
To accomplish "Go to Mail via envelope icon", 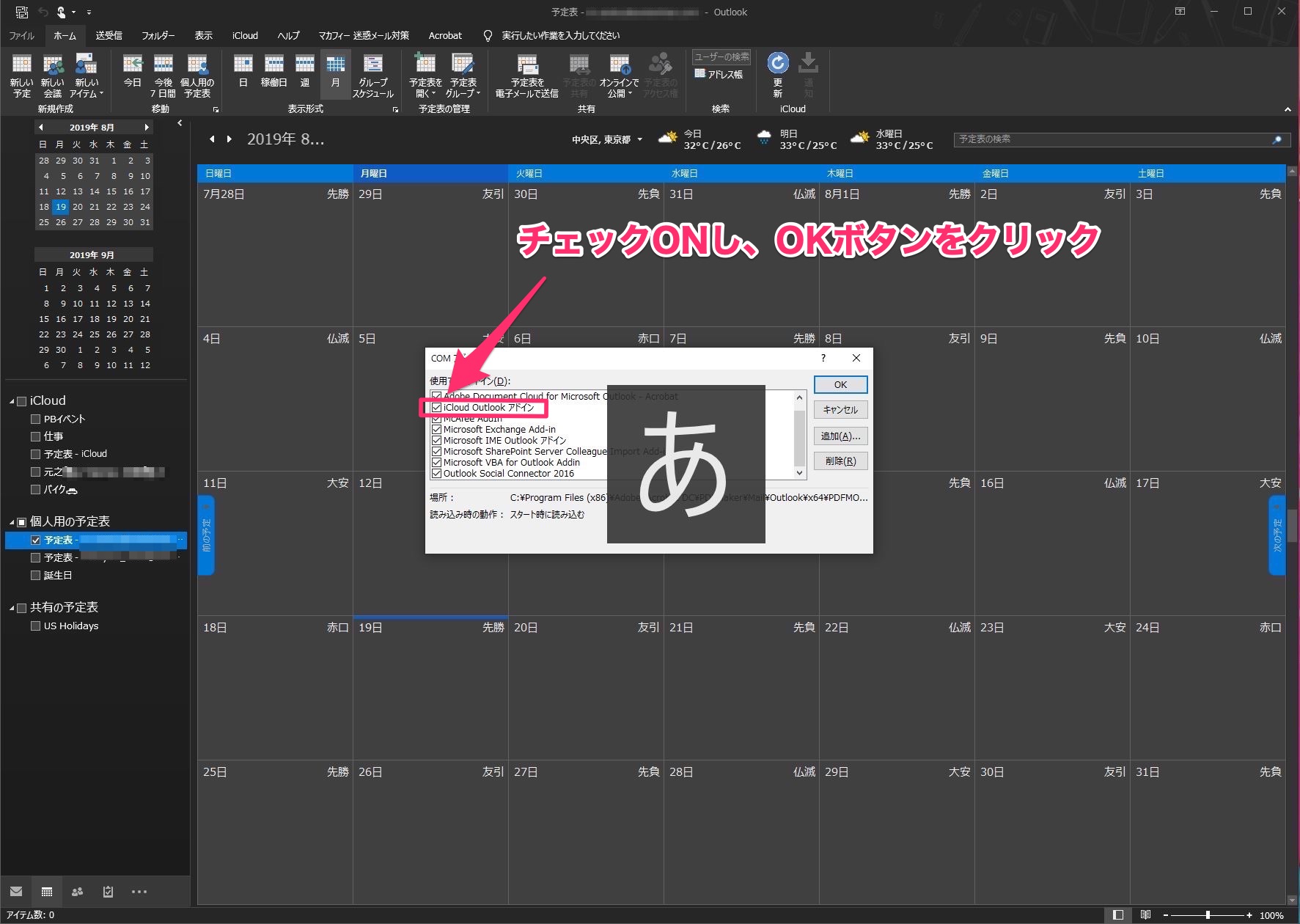I will [16, 892].
